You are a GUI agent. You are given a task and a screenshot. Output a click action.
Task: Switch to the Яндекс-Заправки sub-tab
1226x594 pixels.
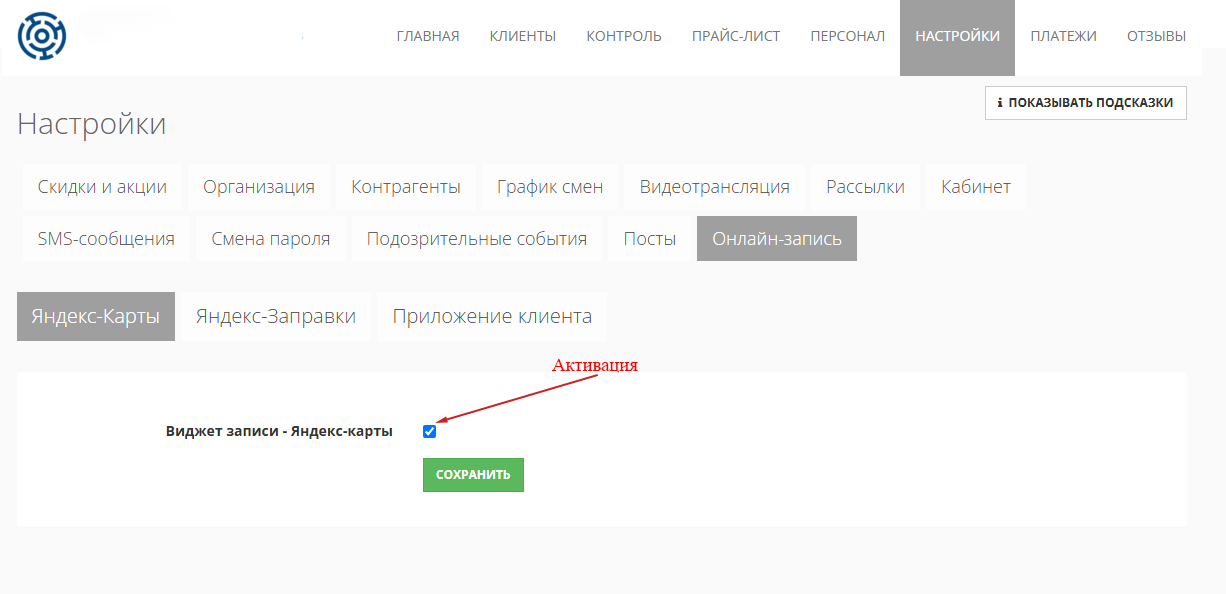276,316
